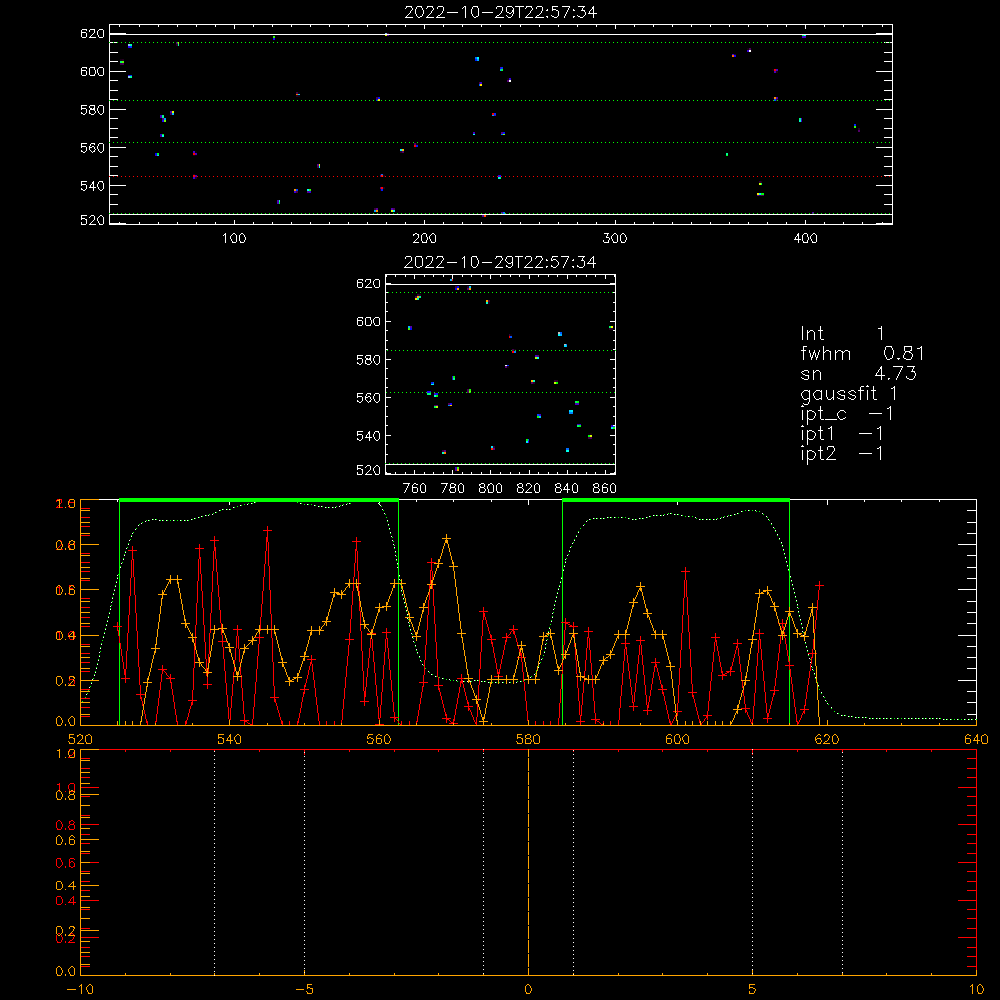The image size is (1000, 1000).
Task: Click the orange vertical zero line in the bottom plot
Action: (528, 862)
